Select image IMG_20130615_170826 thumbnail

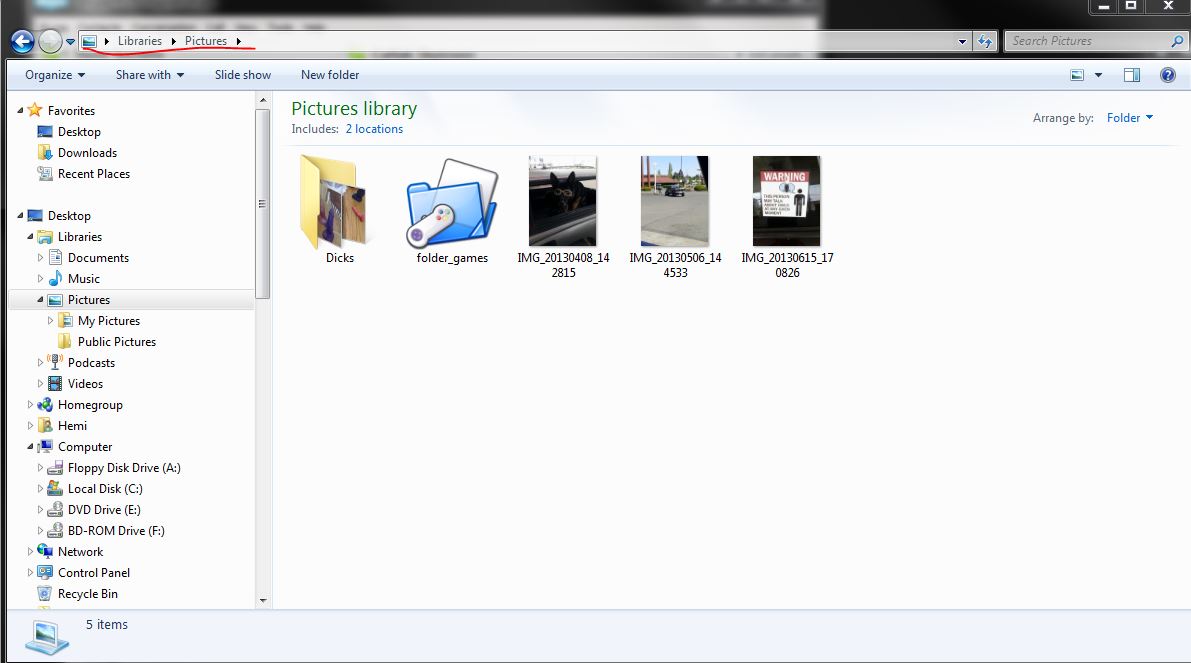[786, 201]
